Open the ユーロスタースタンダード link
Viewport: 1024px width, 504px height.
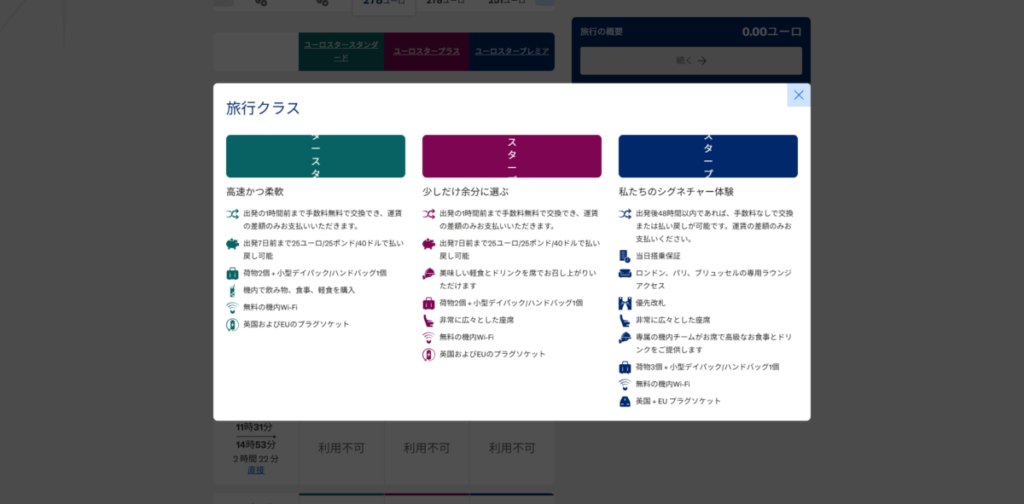pos(341,52)
